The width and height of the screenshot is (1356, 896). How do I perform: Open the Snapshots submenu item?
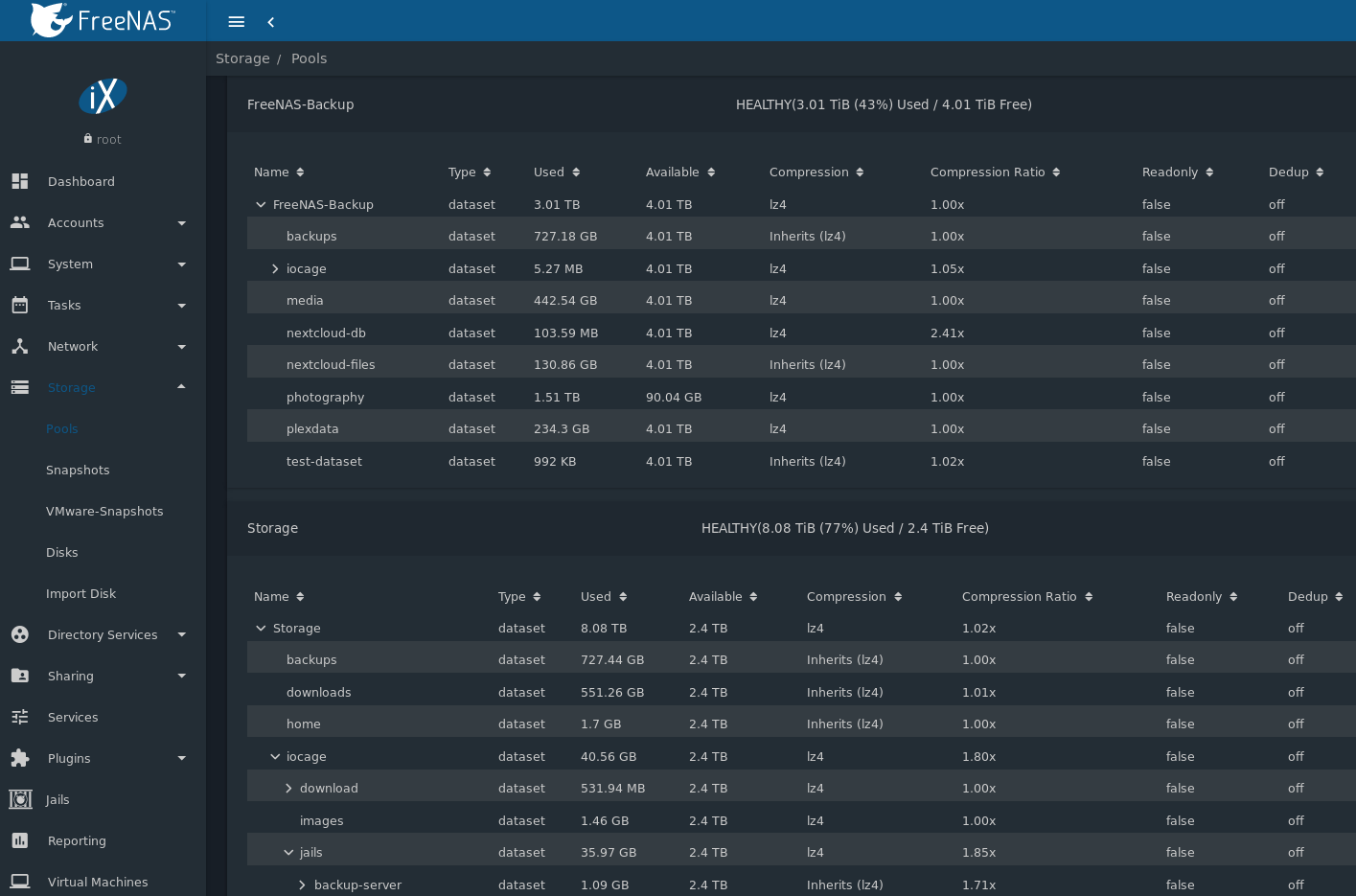78,470
